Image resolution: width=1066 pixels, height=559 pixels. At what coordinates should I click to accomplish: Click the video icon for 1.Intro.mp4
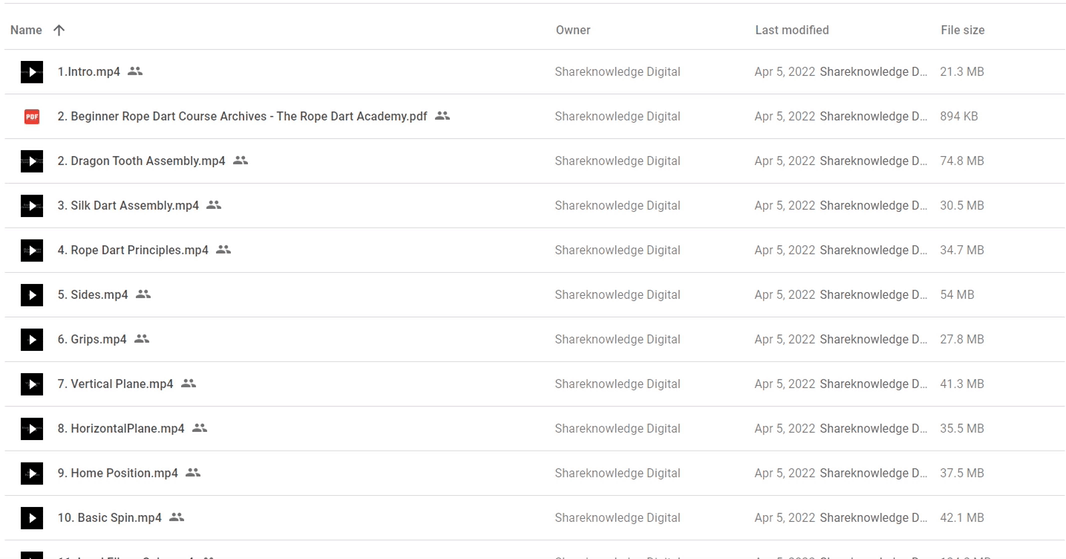tap(31, 71)
